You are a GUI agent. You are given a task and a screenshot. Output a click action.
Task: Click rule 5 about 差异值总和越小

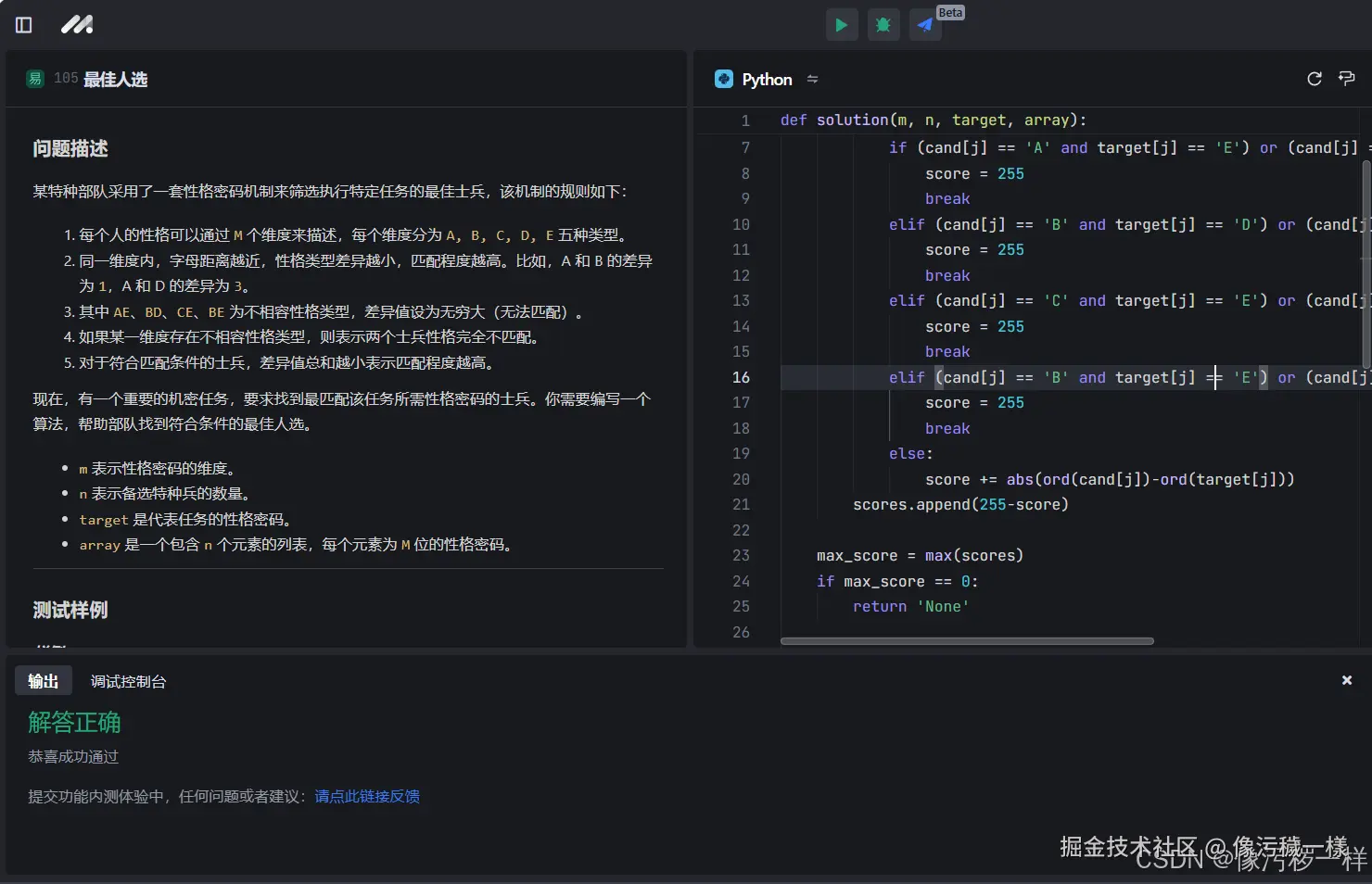click(x=287, y=362)
